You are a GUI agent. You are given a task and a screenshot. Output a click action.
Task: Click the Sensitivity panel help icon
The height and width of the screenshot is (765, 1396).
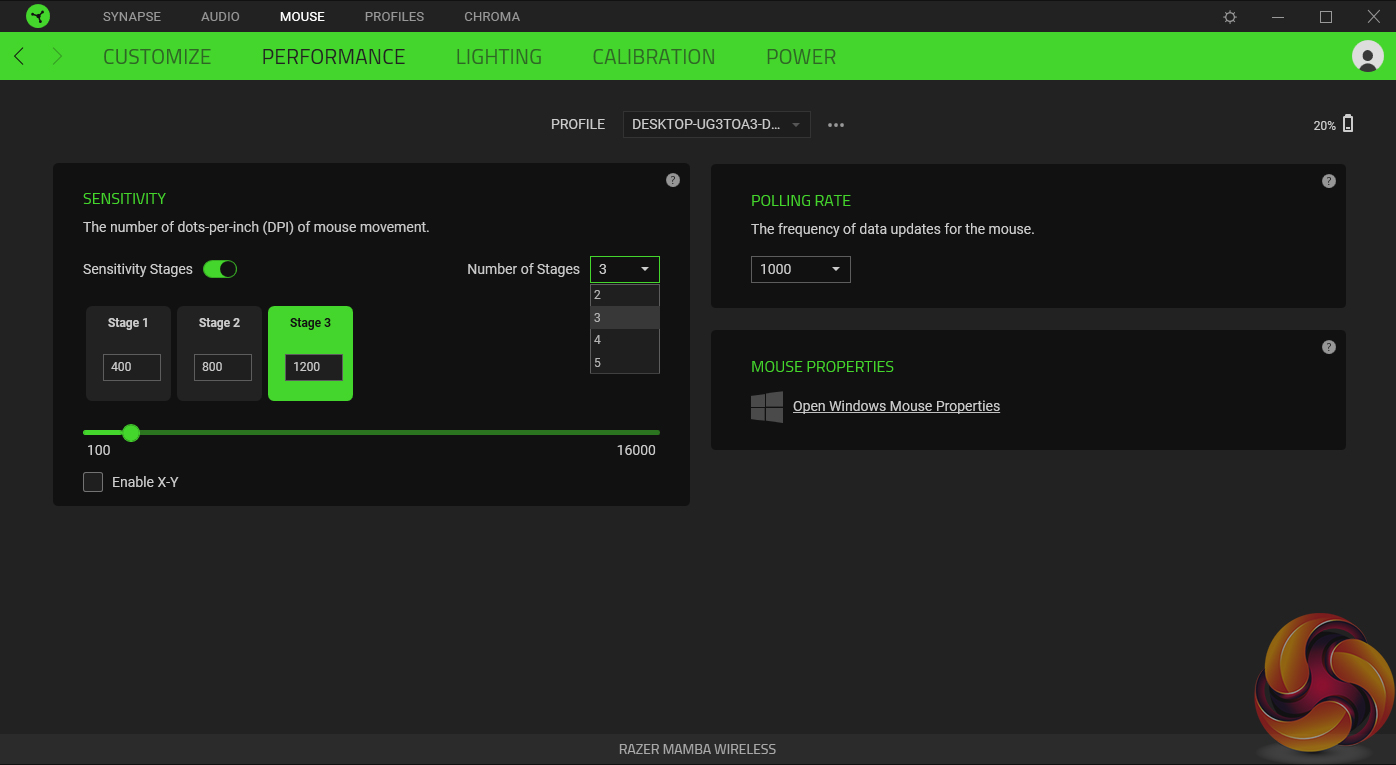[673, 180]
